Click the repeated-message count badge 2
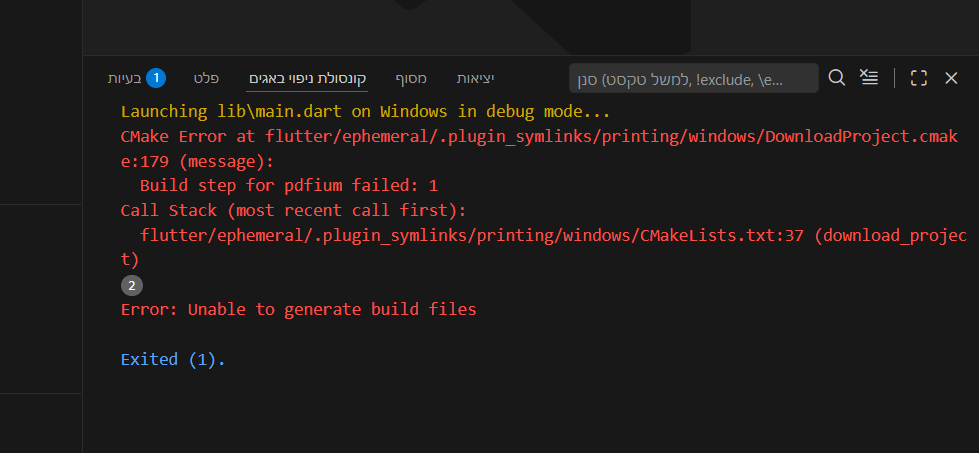979x453 pixels. pos(132,286)
